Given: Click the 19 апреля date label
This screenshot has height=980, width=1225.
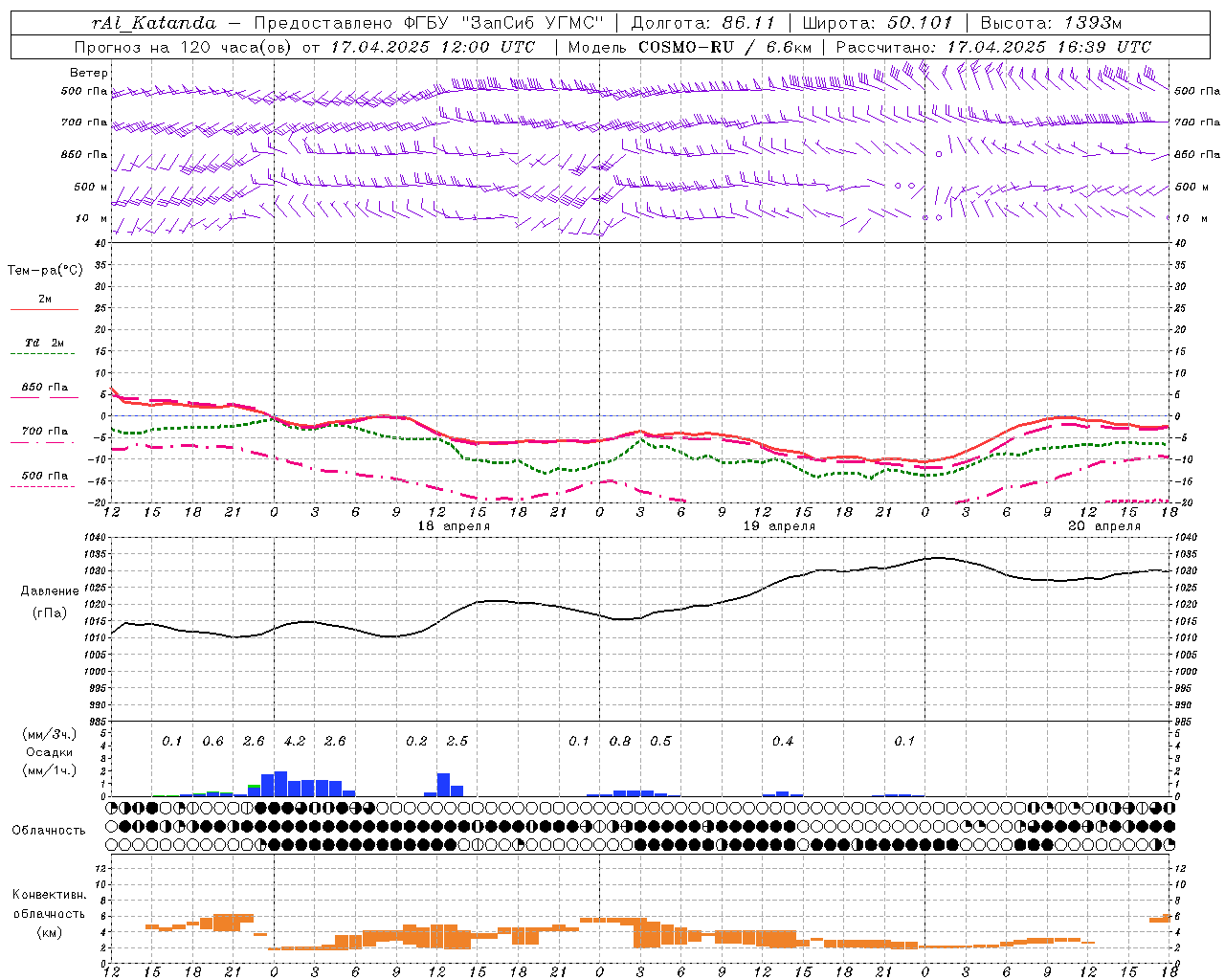Looking at the screenshot, I should pos(779,526).
